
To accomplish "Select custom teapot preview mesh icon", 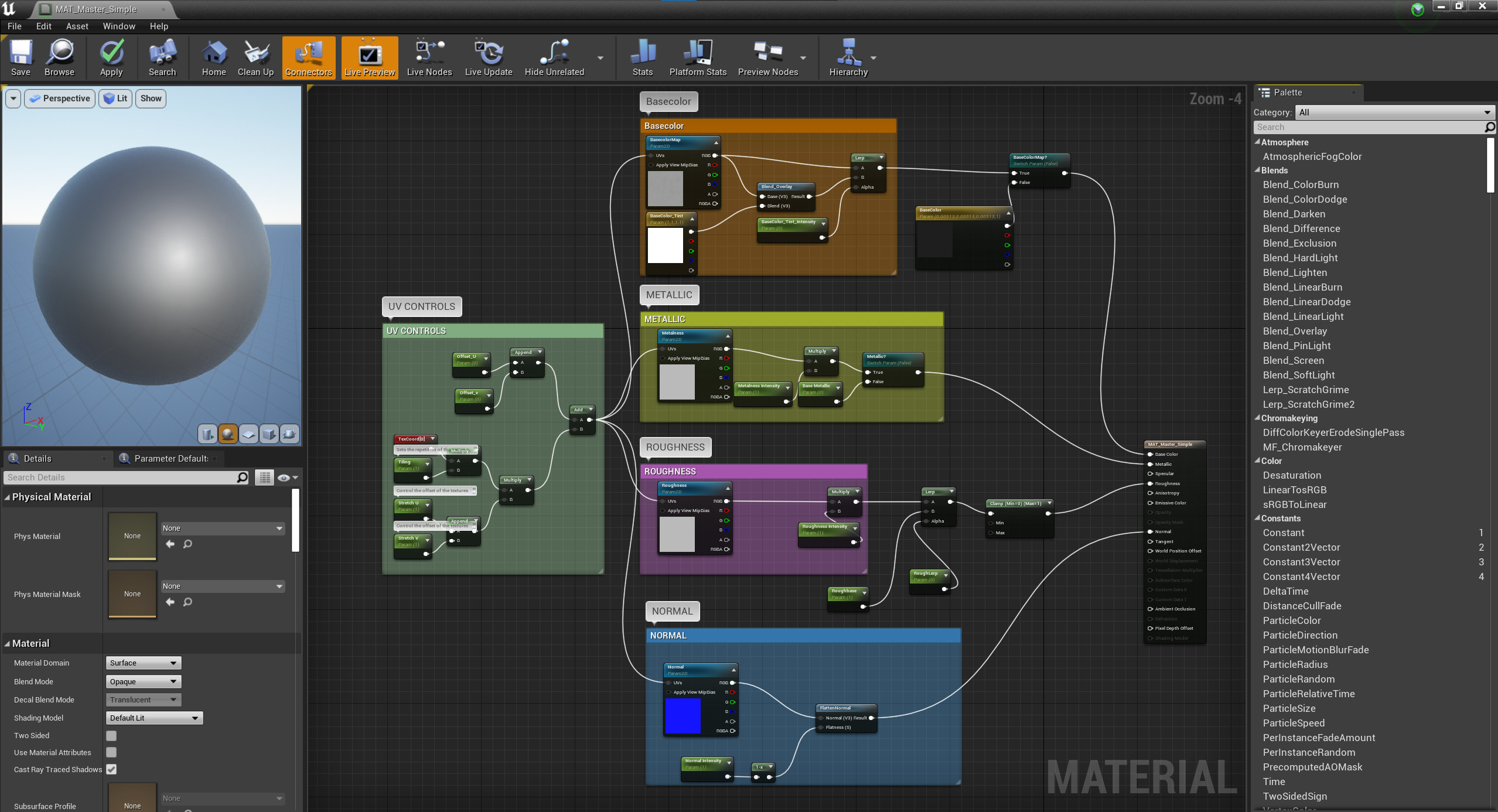I will (289, 434).
